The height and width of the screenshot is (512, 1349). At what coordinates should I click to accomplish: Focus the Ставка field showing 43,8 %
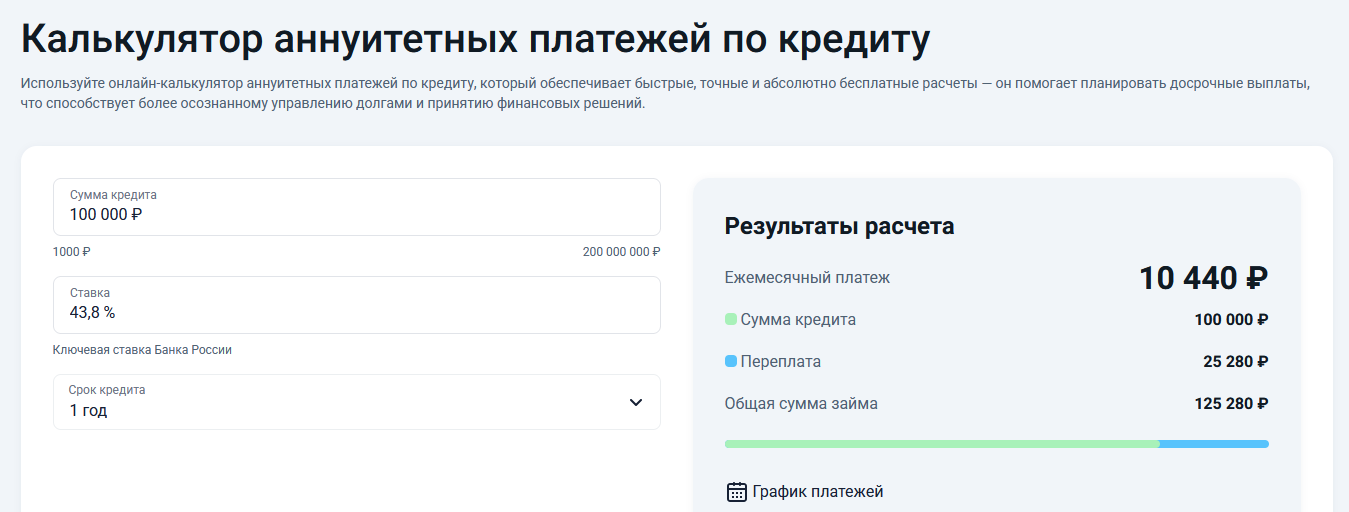[356, 305]
